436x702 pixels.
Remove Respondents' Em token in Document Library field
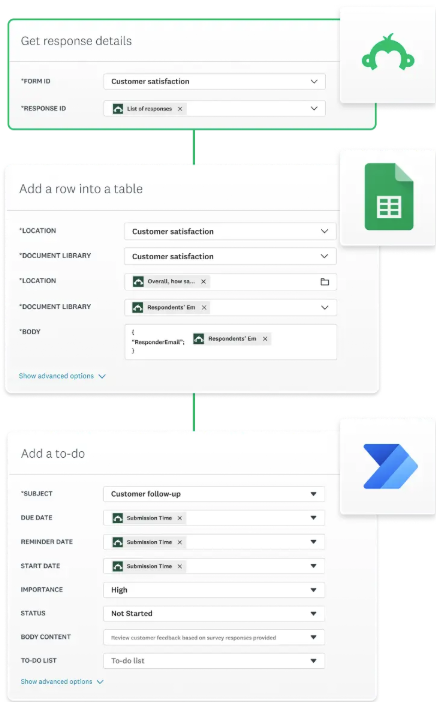204,308
